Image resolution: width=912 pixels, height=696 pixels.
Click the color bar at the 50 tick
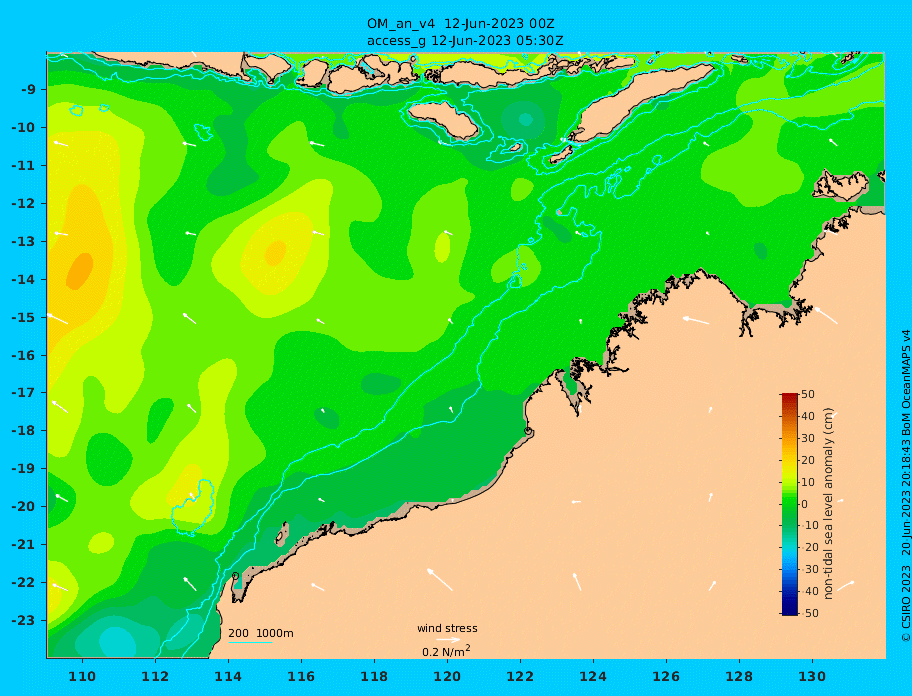789,394
